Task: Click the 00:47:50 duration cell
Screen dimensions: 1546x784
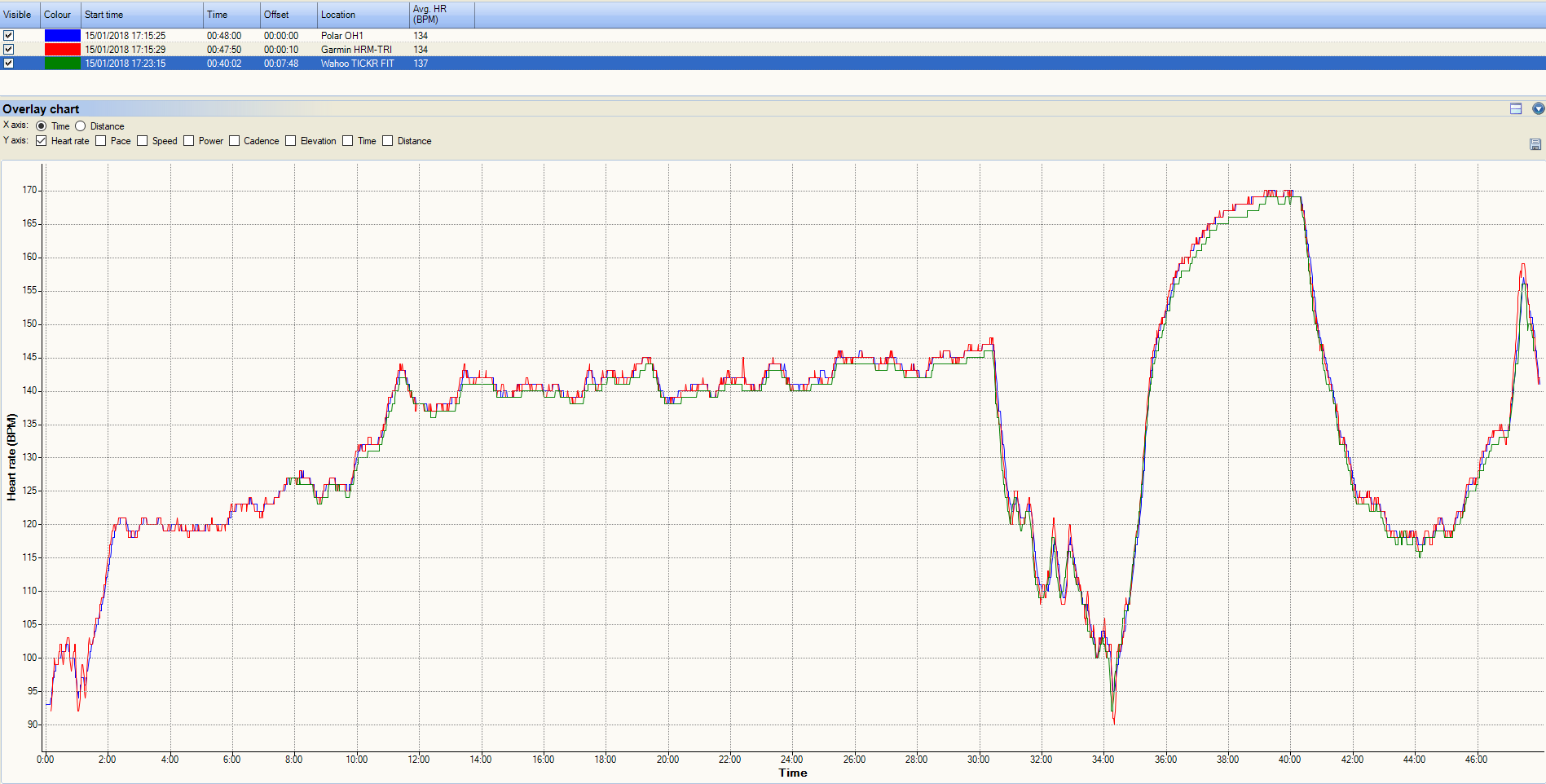Action: 224,50
